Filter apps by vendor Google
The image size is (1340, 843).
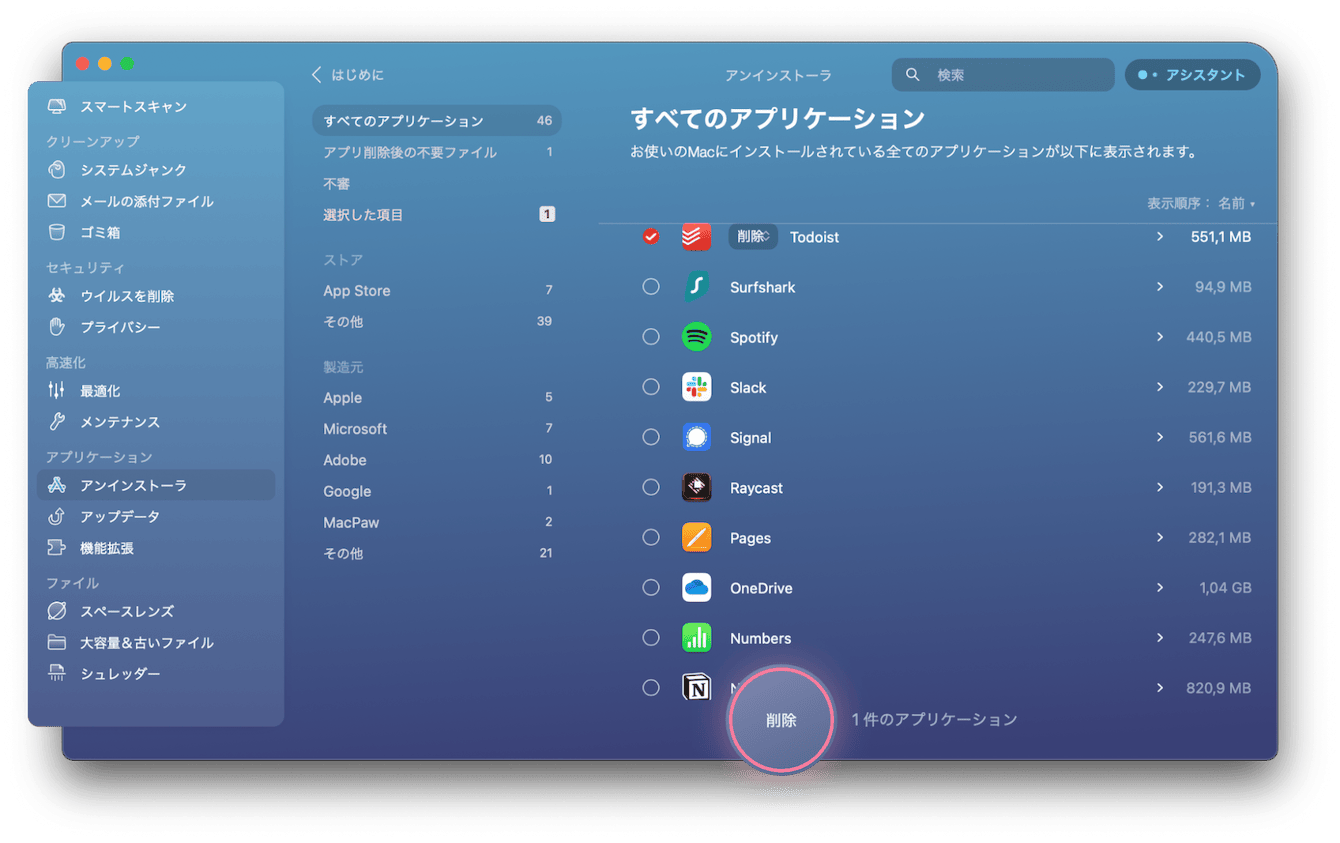pyautogui.click(x=437, y=492)
